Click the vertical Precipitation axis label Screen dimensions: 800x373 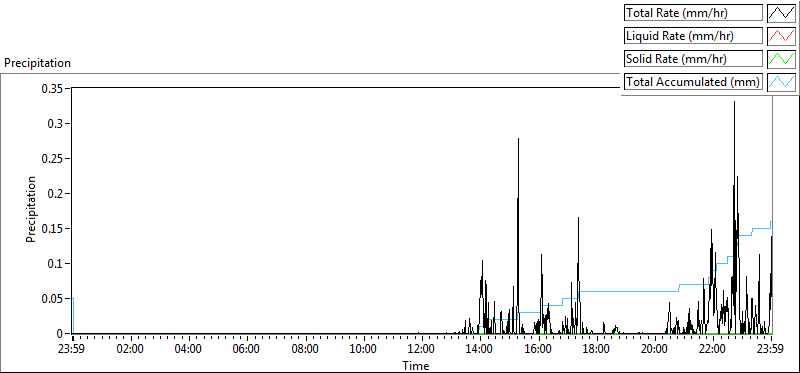(x=31, y=210)
